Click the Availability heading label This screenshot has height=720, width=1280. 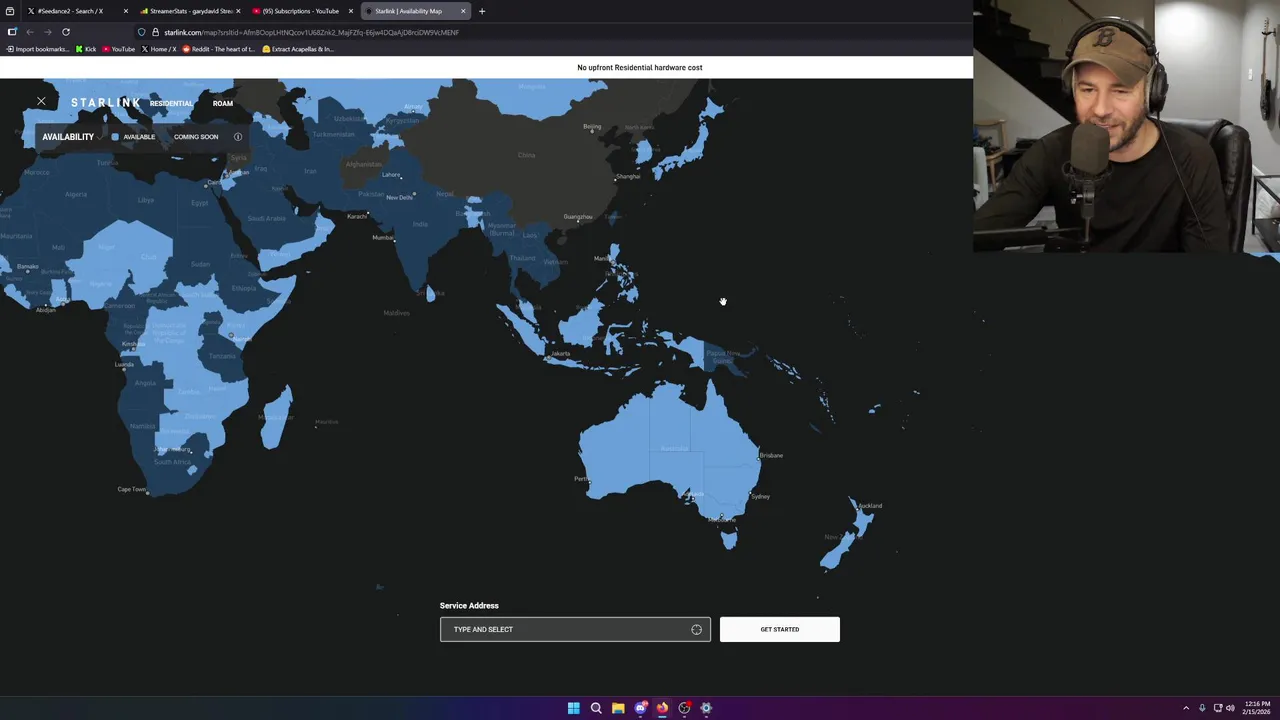point(68,137)
